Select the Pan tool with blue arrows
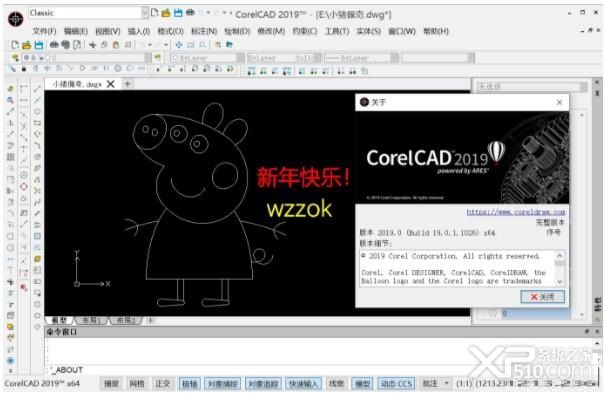The height and width of the screenshot is (393, 606). pyautogui.click(x=179, y=45)
